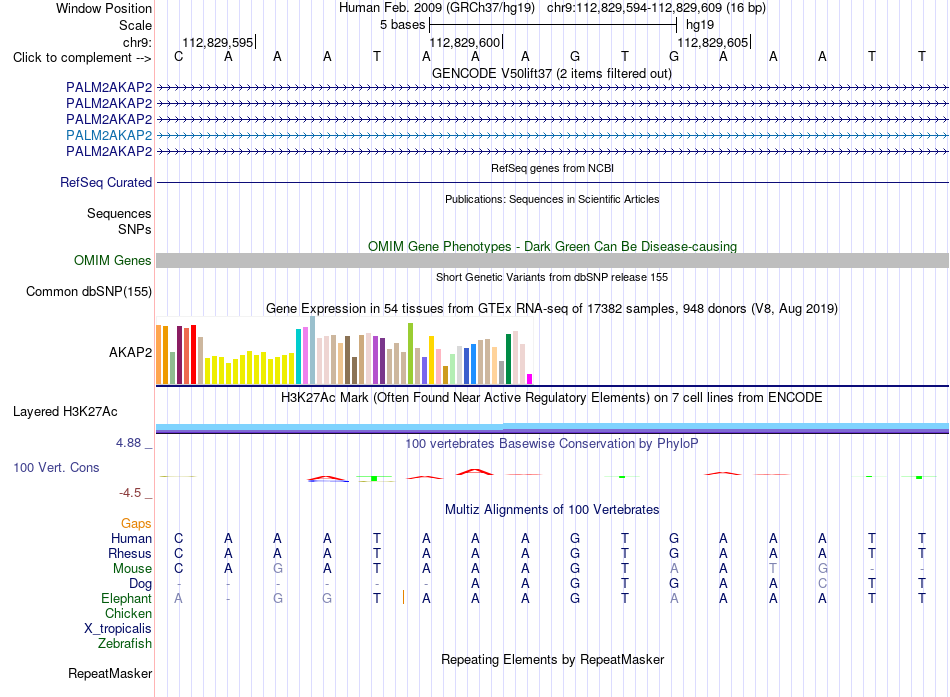Screen dimensions: 950x697
Task: Select the Mouse species row label
Action: point(132,569)
